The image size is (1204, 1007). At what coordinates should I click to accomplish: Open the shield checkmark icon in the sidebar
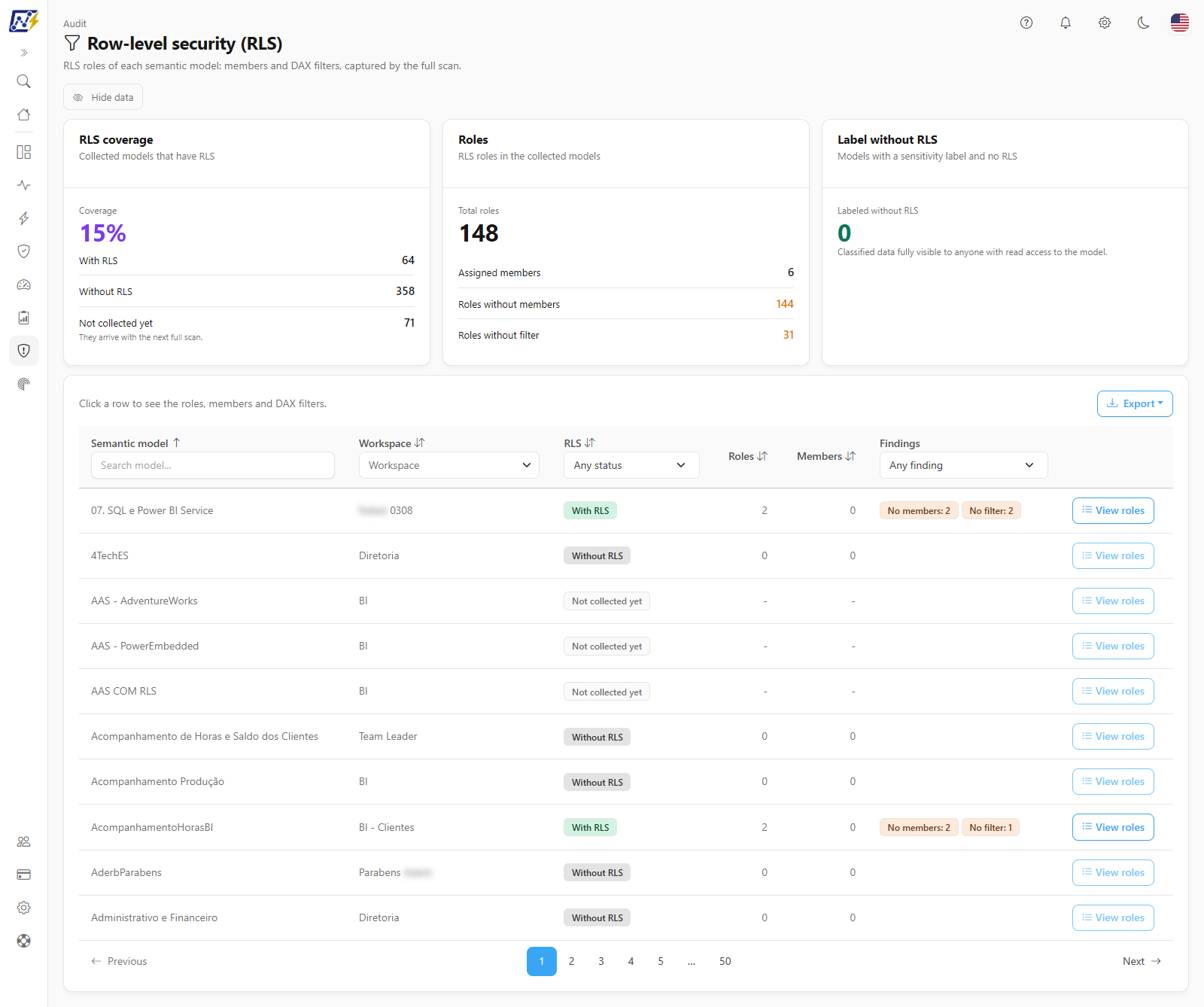(x=24, y=251)
